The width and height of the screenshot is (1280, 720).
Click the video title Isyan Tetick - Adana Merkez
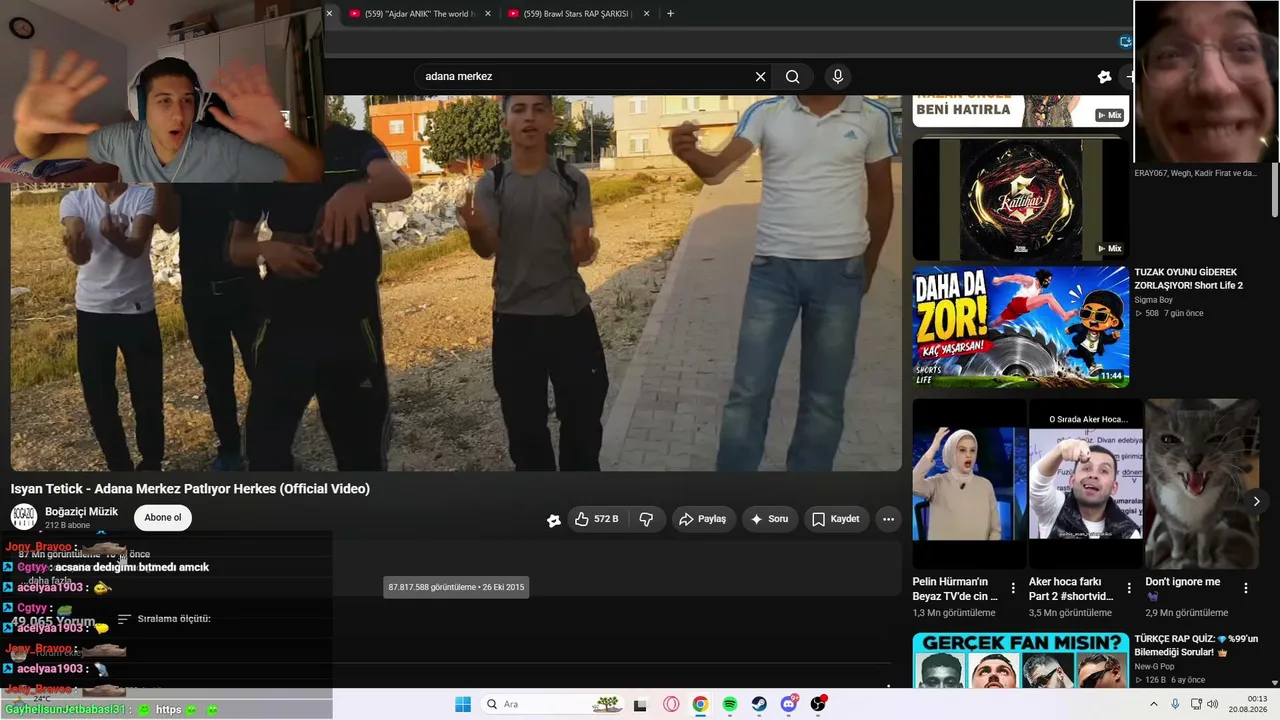click(x=190, y=489)
